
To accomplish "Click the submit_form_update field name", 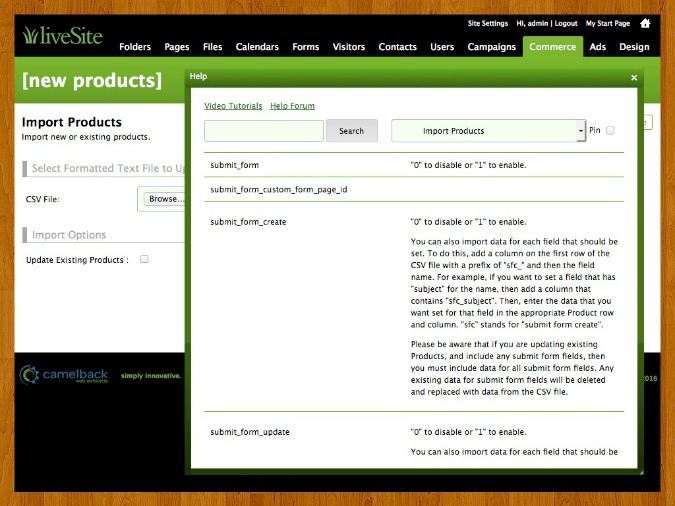I will pos(250,432).
